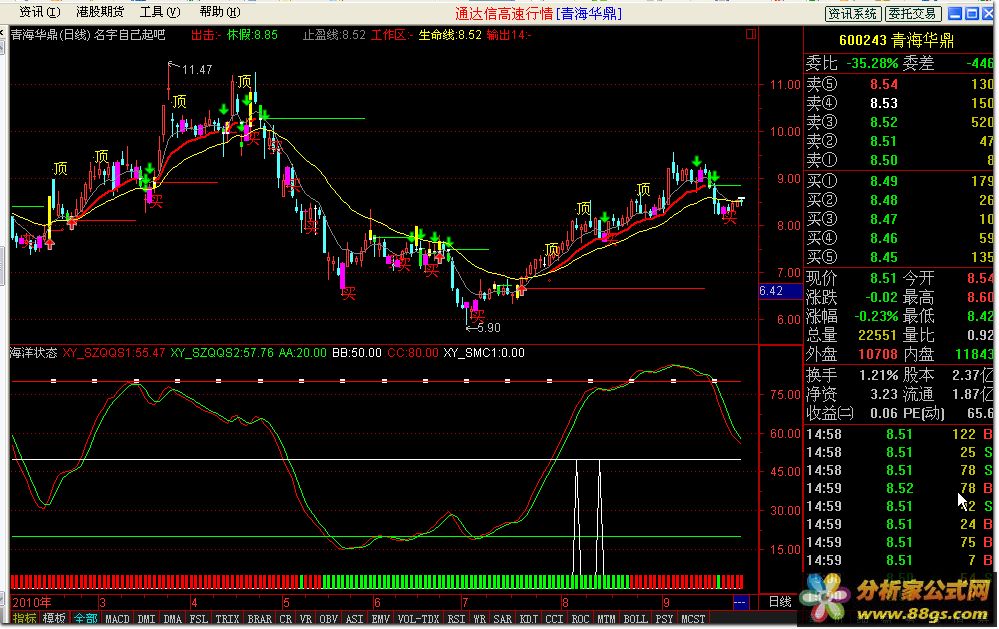Switch to the RSI indicator
This screenshot has width=999, height=629.
pos(456,619)
